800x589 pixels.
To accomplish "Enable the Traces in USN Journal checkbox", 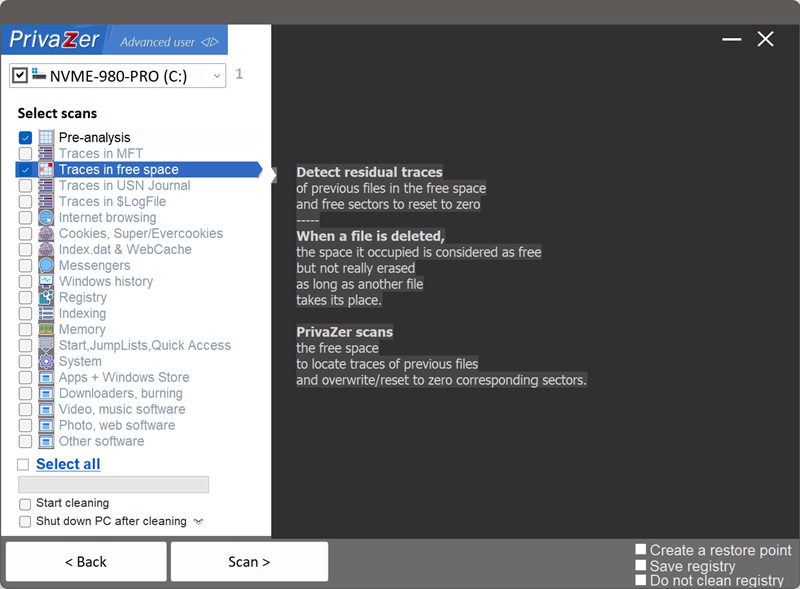I will 25,186.
